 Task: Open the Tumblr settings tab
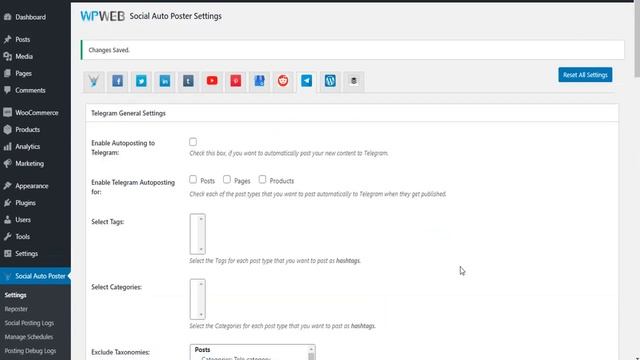pos(188,81)
